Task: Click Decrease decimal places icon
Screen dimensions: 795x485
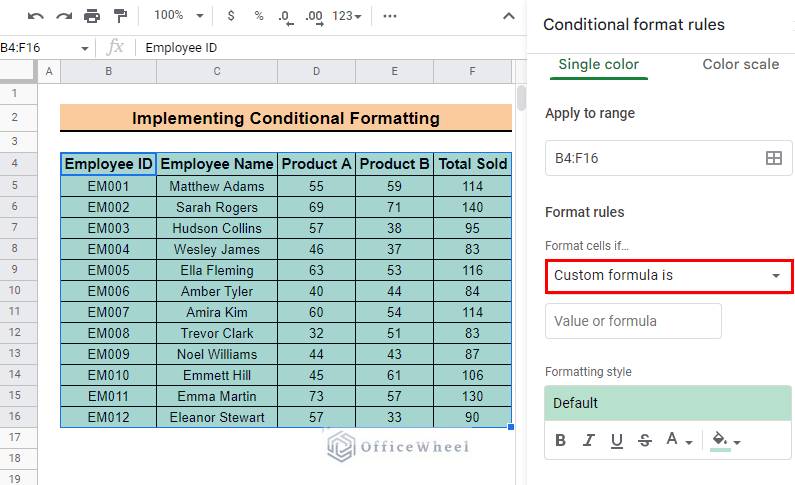Action: pyautogui.click(x=285, y=17)
